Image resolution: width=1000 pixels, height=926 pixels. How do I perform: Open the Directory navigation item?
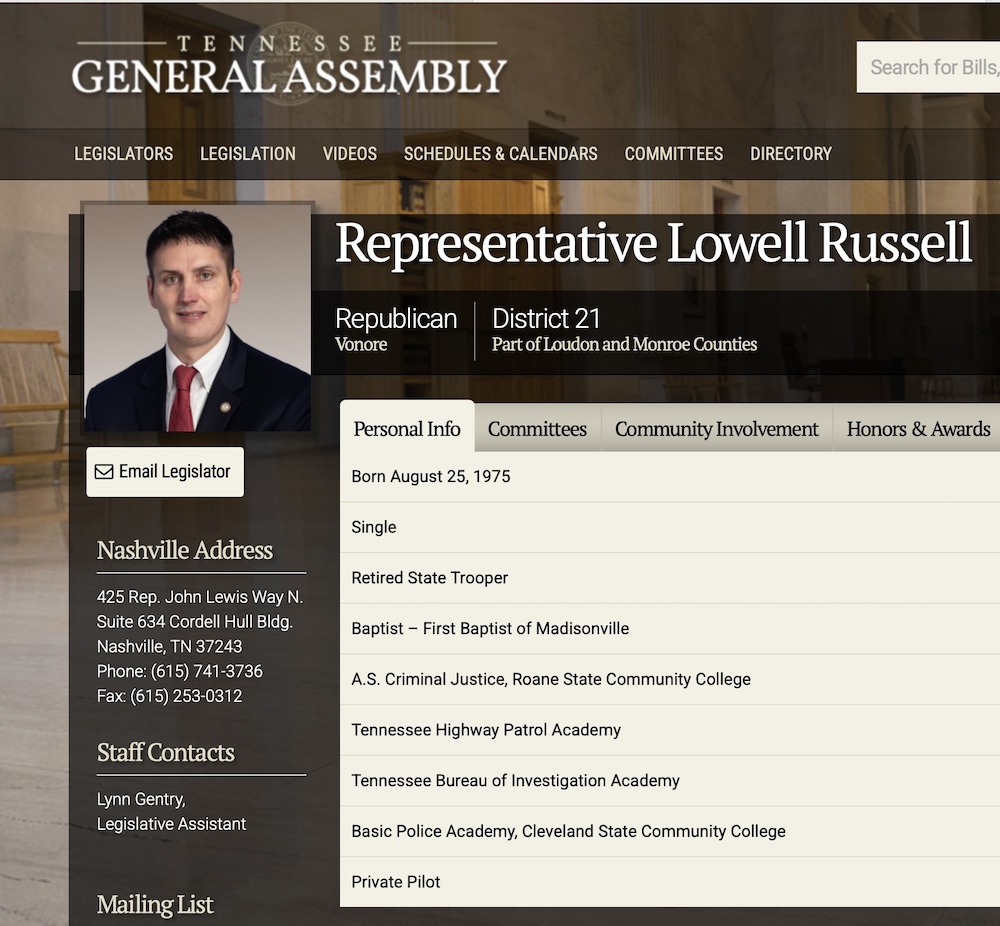click(x=791, y=154)
